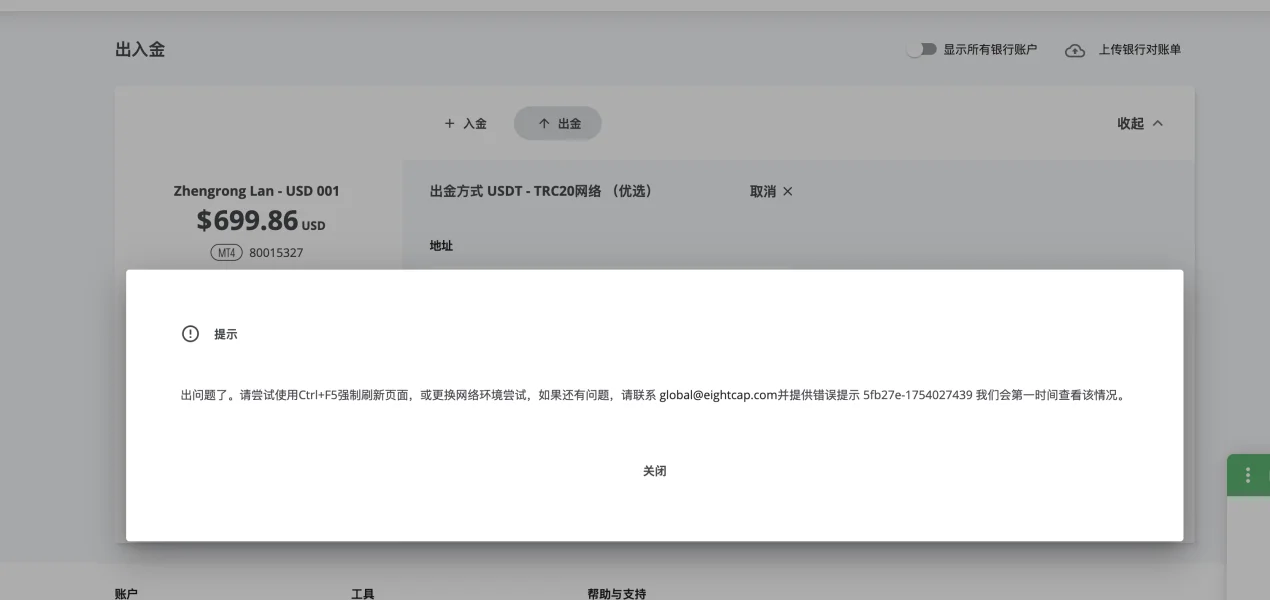Click the X icon next to 取消
Image resolution: width=1270 pixels, height=600 pixels.
pos(788,192)
